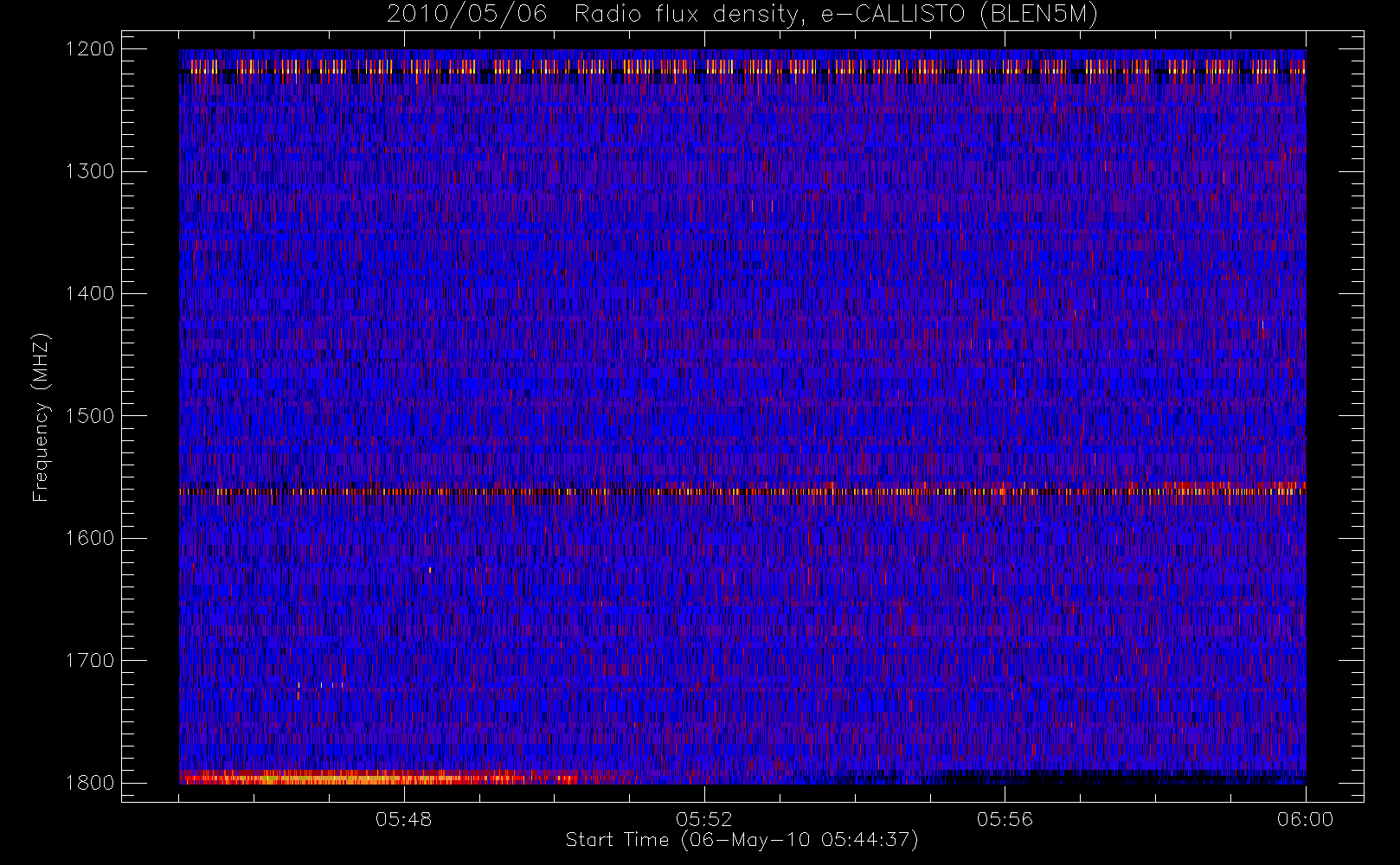Click the 'Start Time (06-May-10 05:44:37)' label
Screen dimensions: 1400x865
742,840
